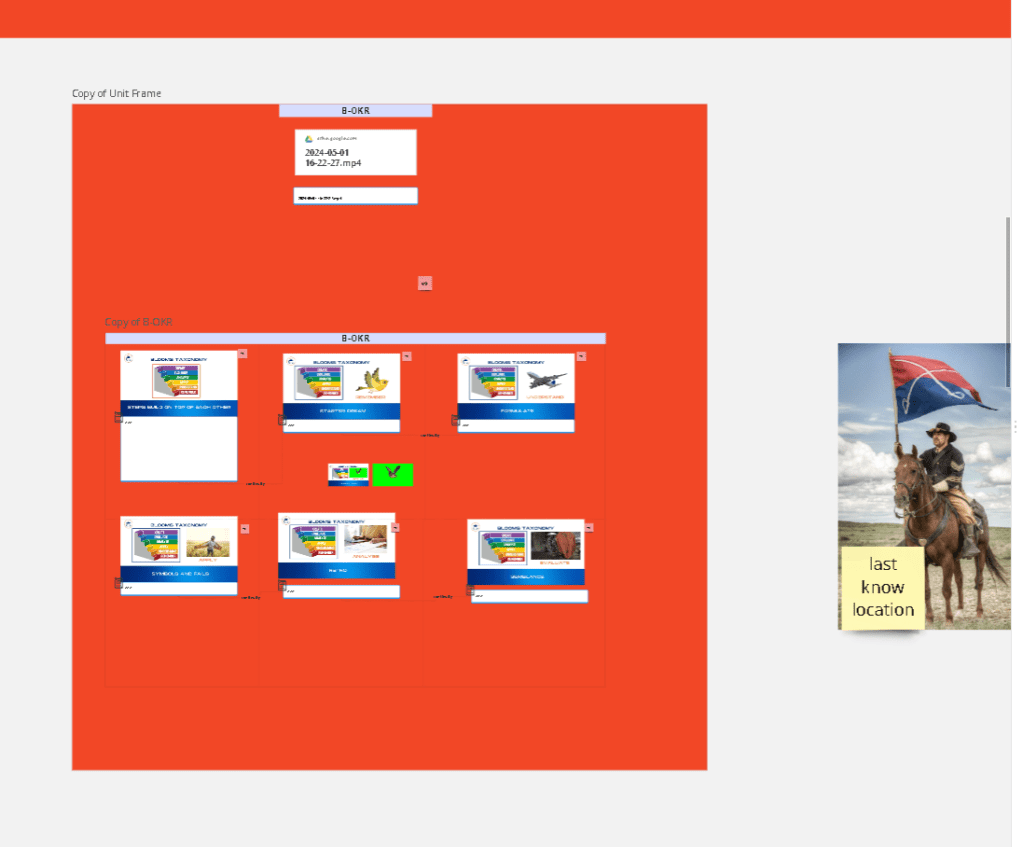Click the pink tag beside the child-in-field card
The image size is (1023, 847).
[245, 529]
